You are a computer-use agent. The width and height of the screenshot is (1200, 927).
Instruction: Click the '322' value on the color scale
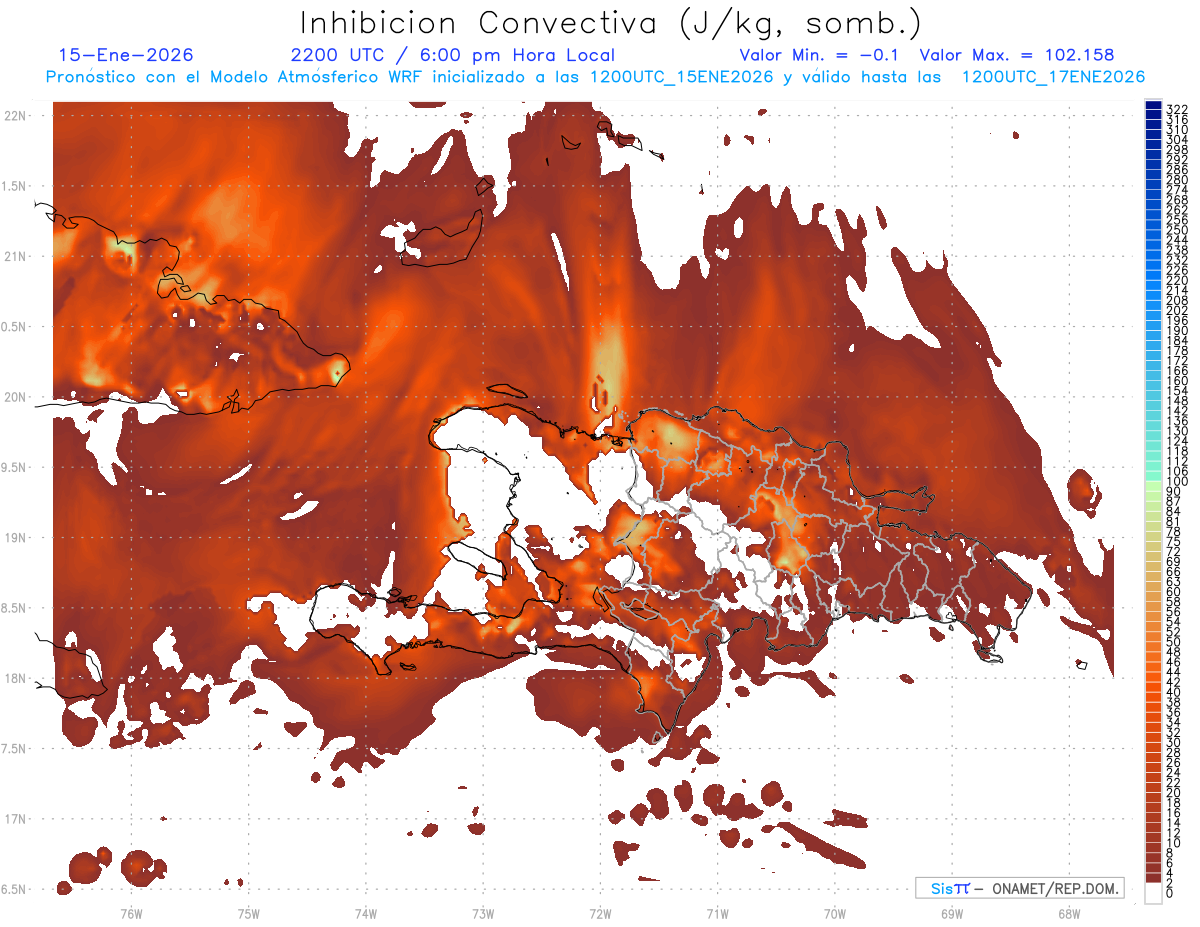(1176, 109)
